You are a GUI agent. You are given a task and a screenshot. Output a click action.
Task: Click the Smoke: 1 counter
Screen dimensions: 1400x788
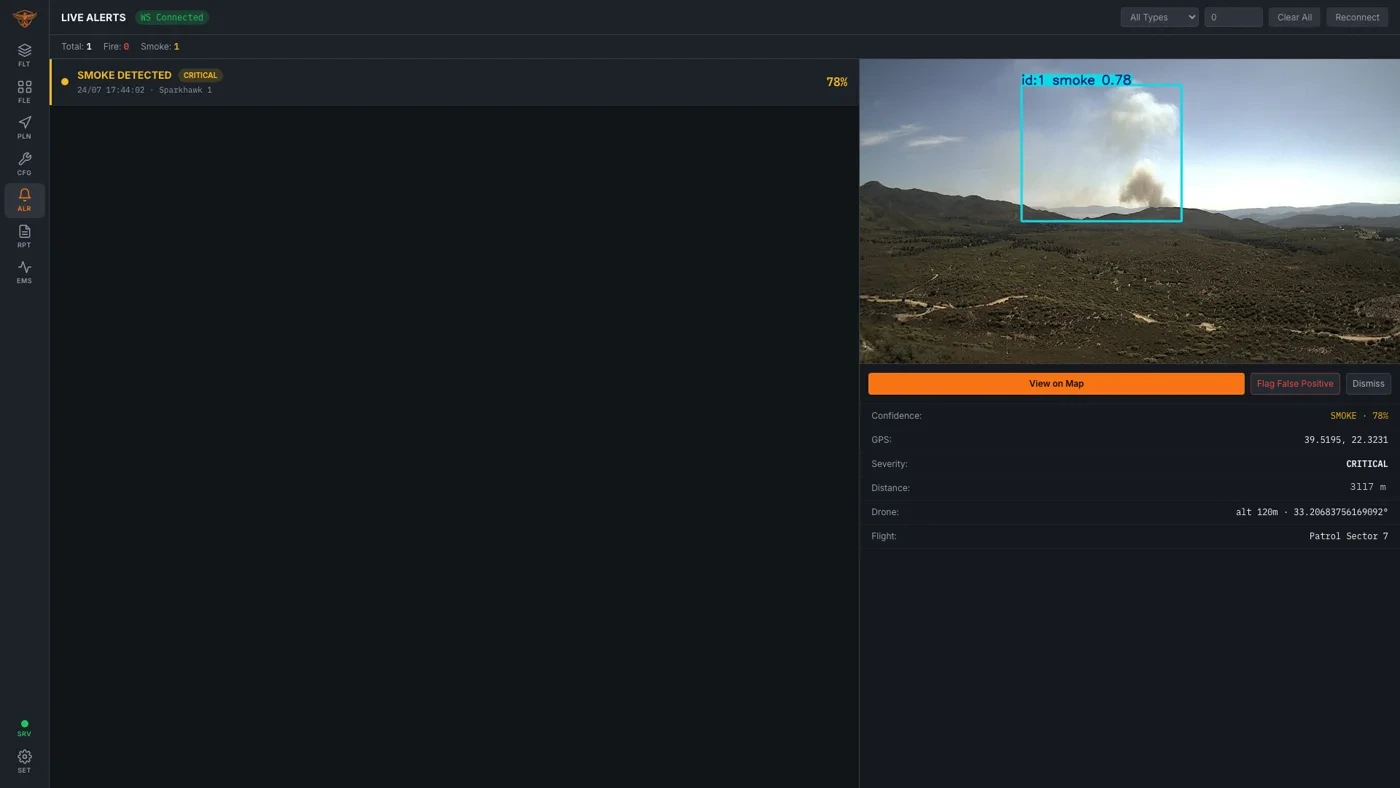point(160,47)
